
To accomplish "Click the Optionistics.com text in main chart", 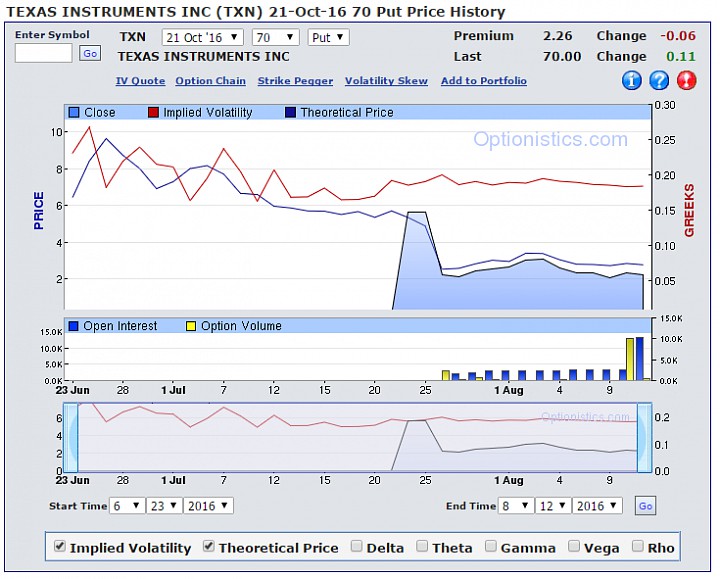I will [550, 139].
